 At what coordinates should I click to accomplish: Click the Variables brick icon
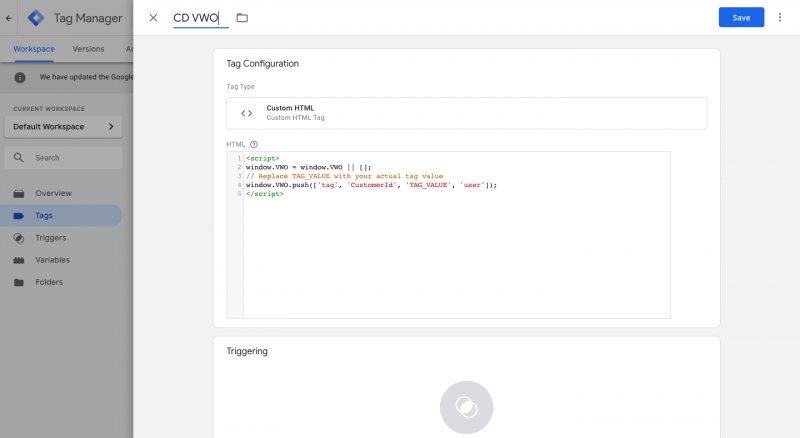coord(19,260)
